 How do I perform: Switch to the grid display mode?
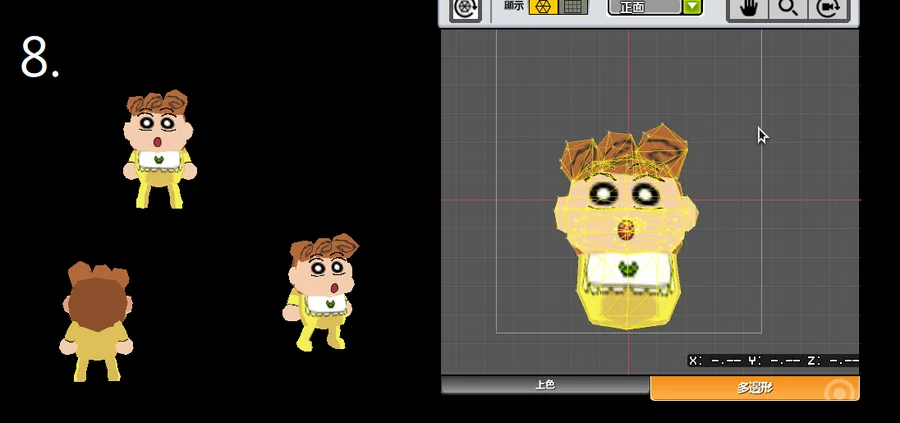(x=573, y=7)
